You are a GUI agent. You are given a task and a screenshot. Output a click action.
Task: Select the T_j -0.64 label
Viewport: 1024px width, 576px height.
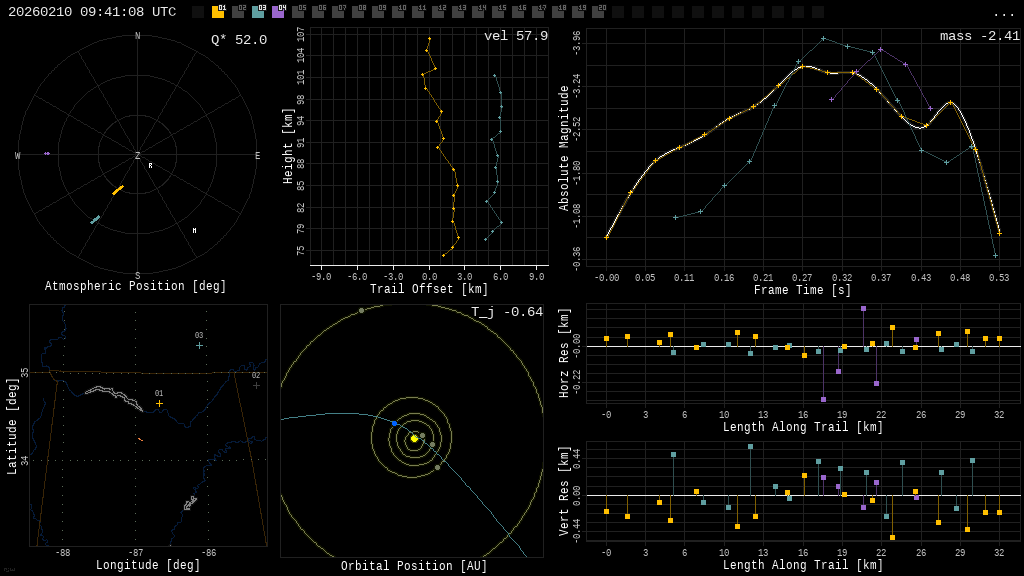(x=507, y=312)
